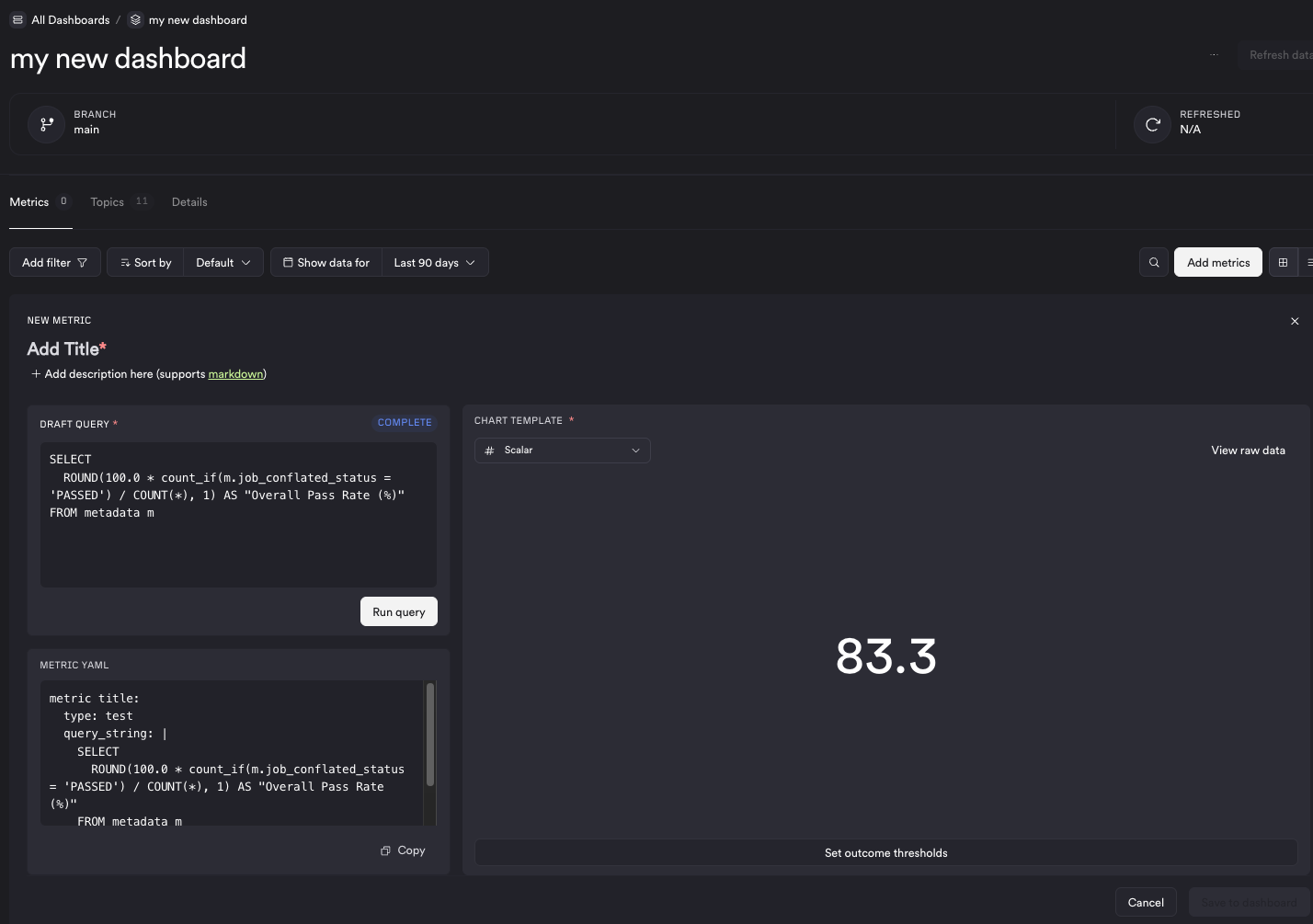
Task: Click the refreshed circular arrow icon
Action: click(x=1152, y=123)
